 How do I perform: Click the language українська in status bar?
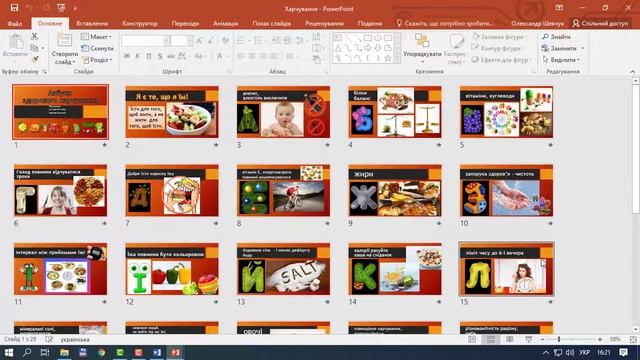[x=75, y=340]
